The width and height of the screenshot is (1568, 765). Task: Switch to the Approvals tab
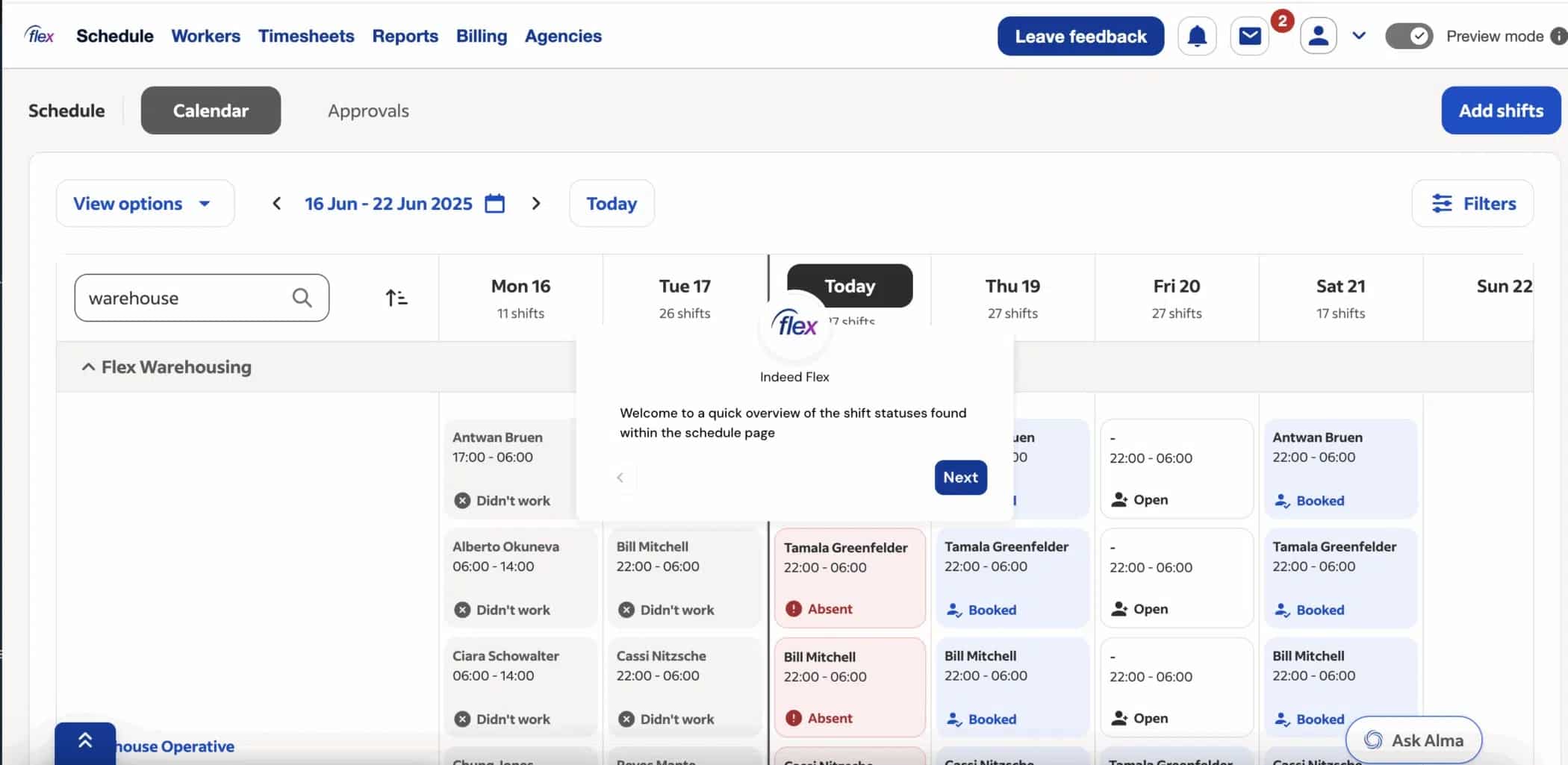368,110
